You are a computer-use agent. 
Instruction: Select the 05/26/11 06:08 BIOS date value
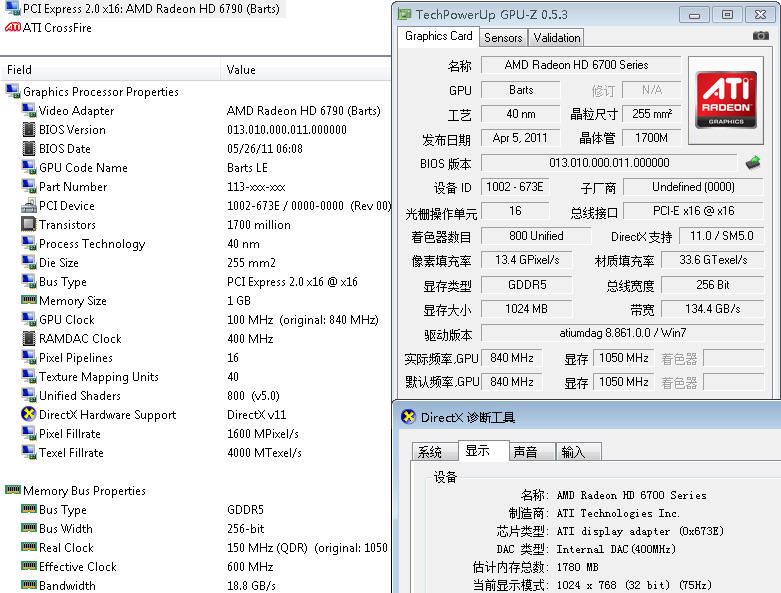tap(264, 149)
